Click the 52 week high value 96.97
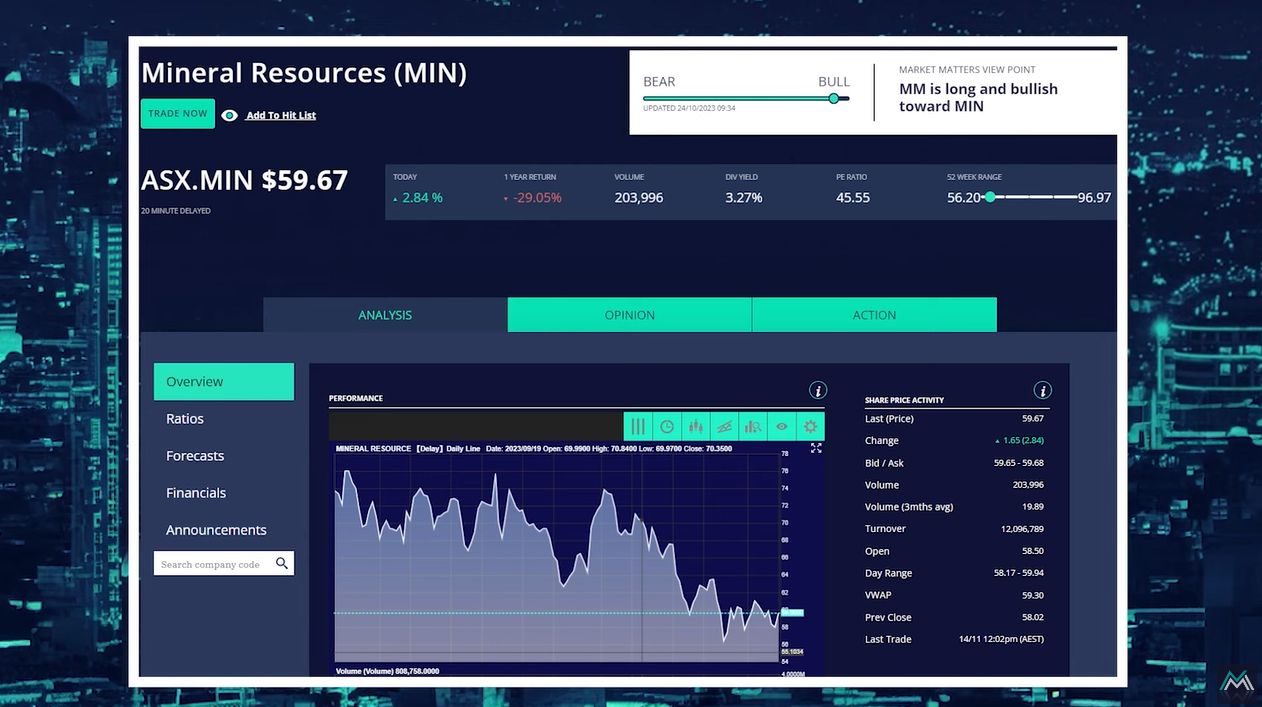1262x707 pixels. pos(1094,198)
